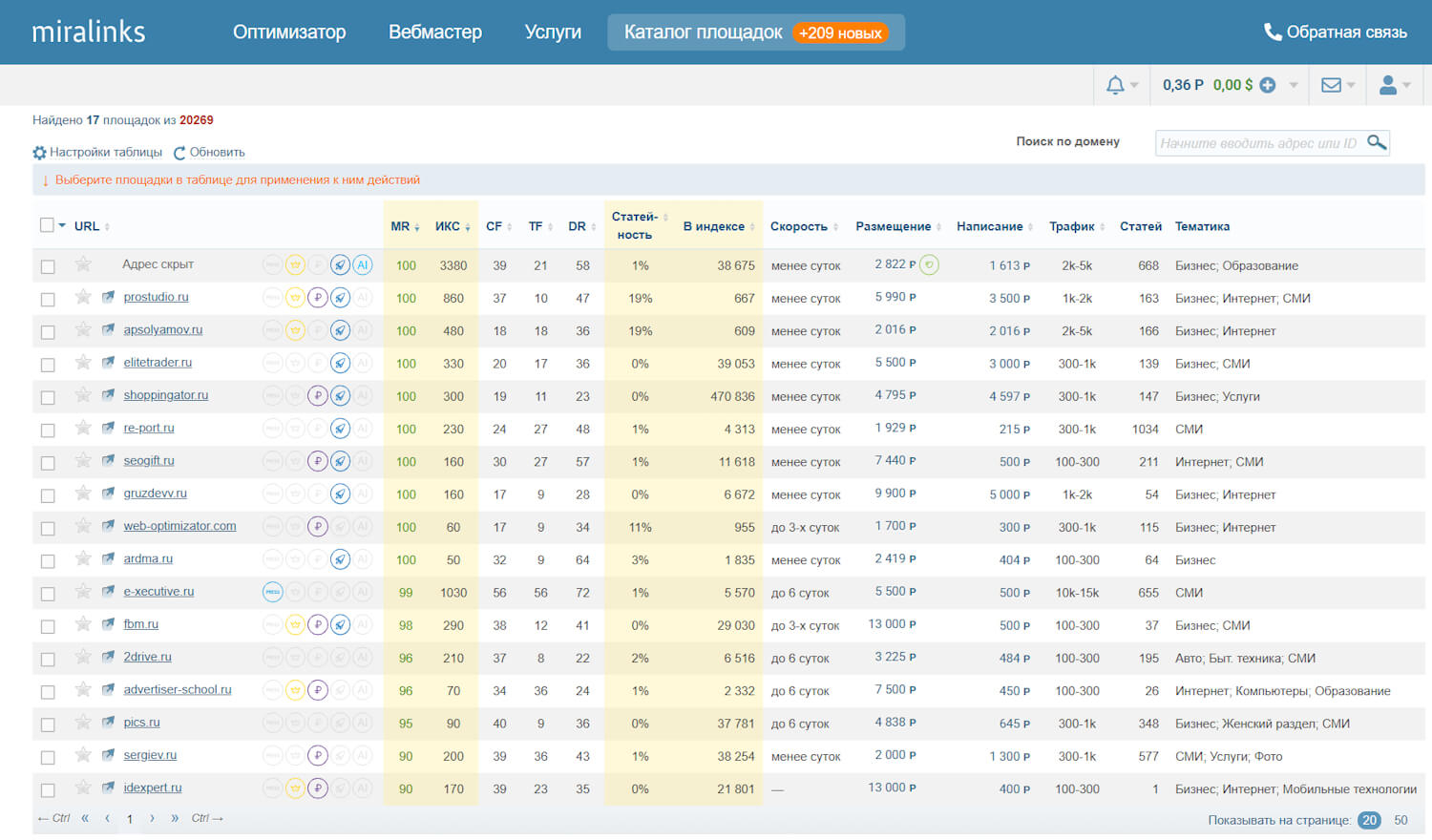Check the select-all checkbox in table header
This screenshot has height=840, width=1432.
(x=47, y=225)
